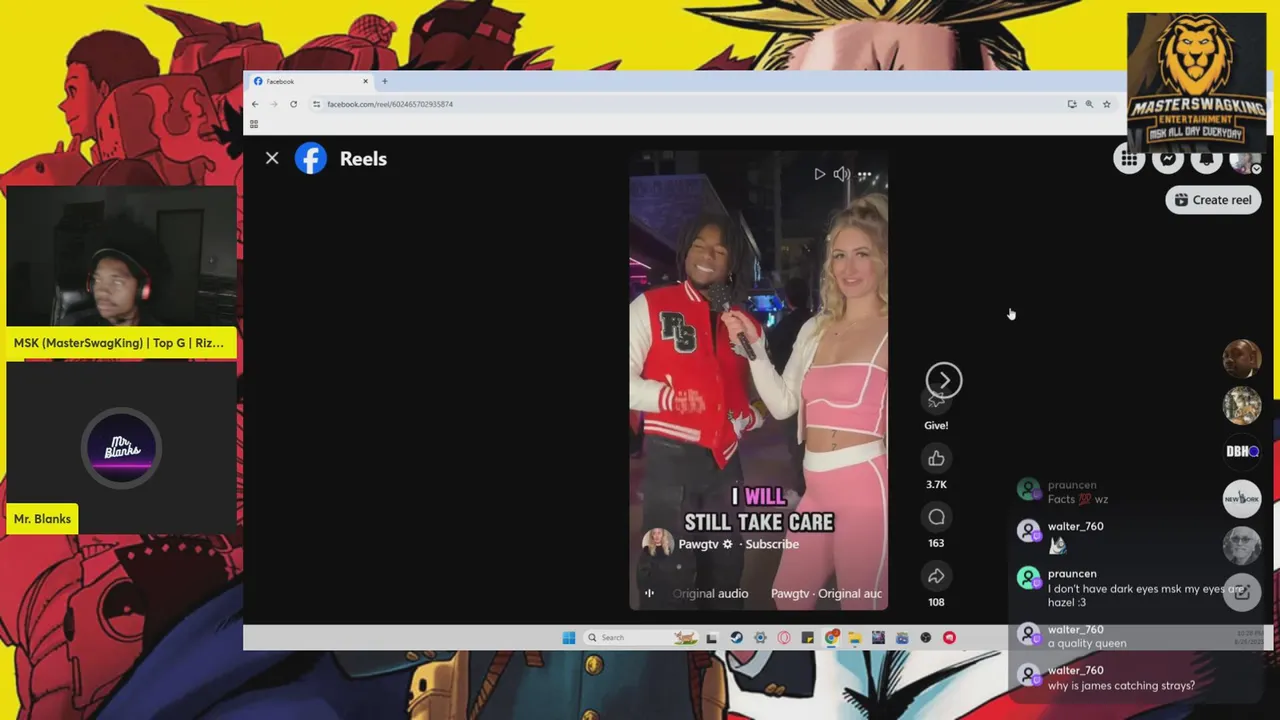Open comments using the speech bubble icon
Screen dimensions: 1280x720
click(x=936, y=517)
